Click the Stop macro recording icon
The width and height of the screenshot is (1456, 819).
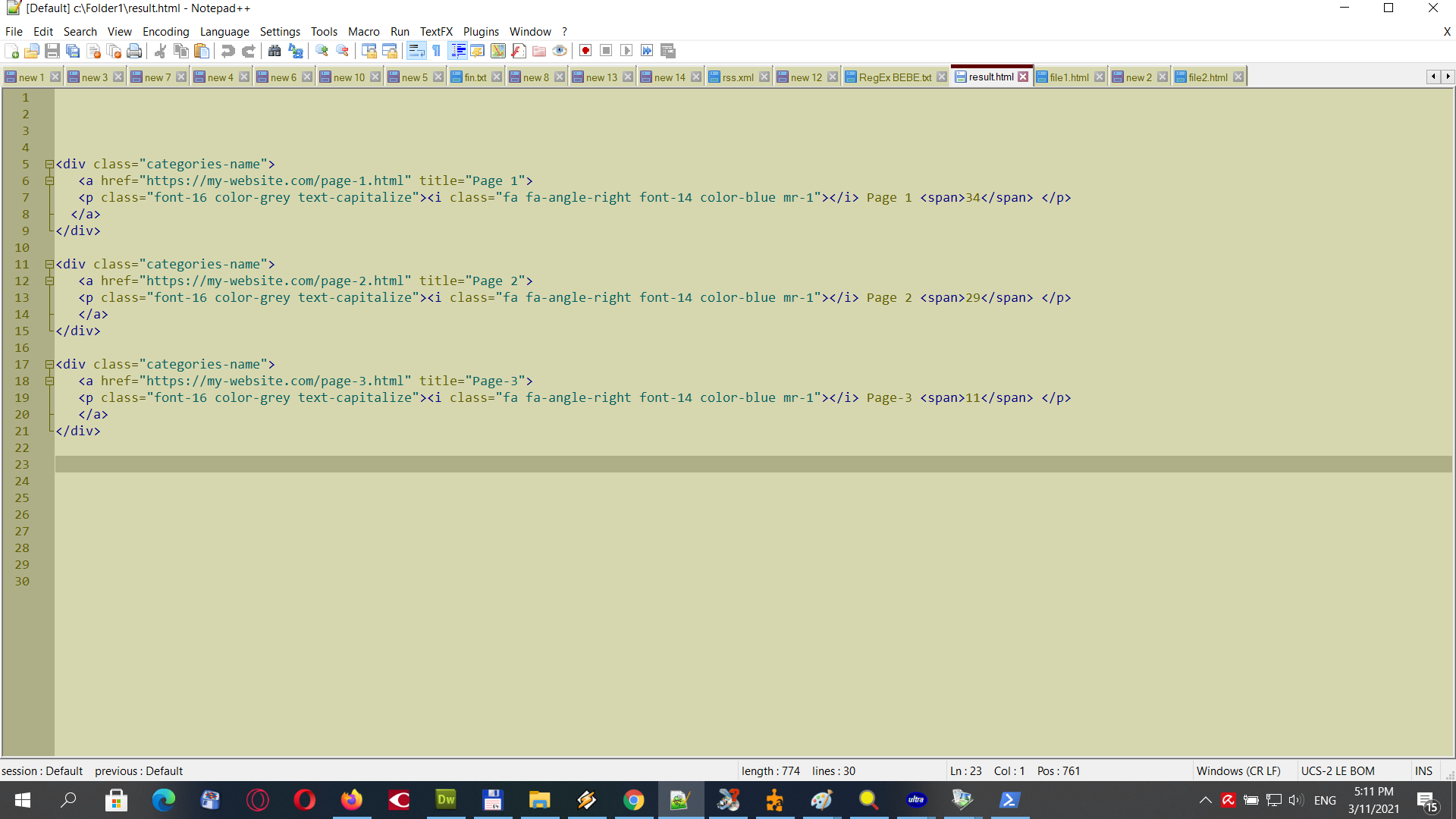[606, 51]
